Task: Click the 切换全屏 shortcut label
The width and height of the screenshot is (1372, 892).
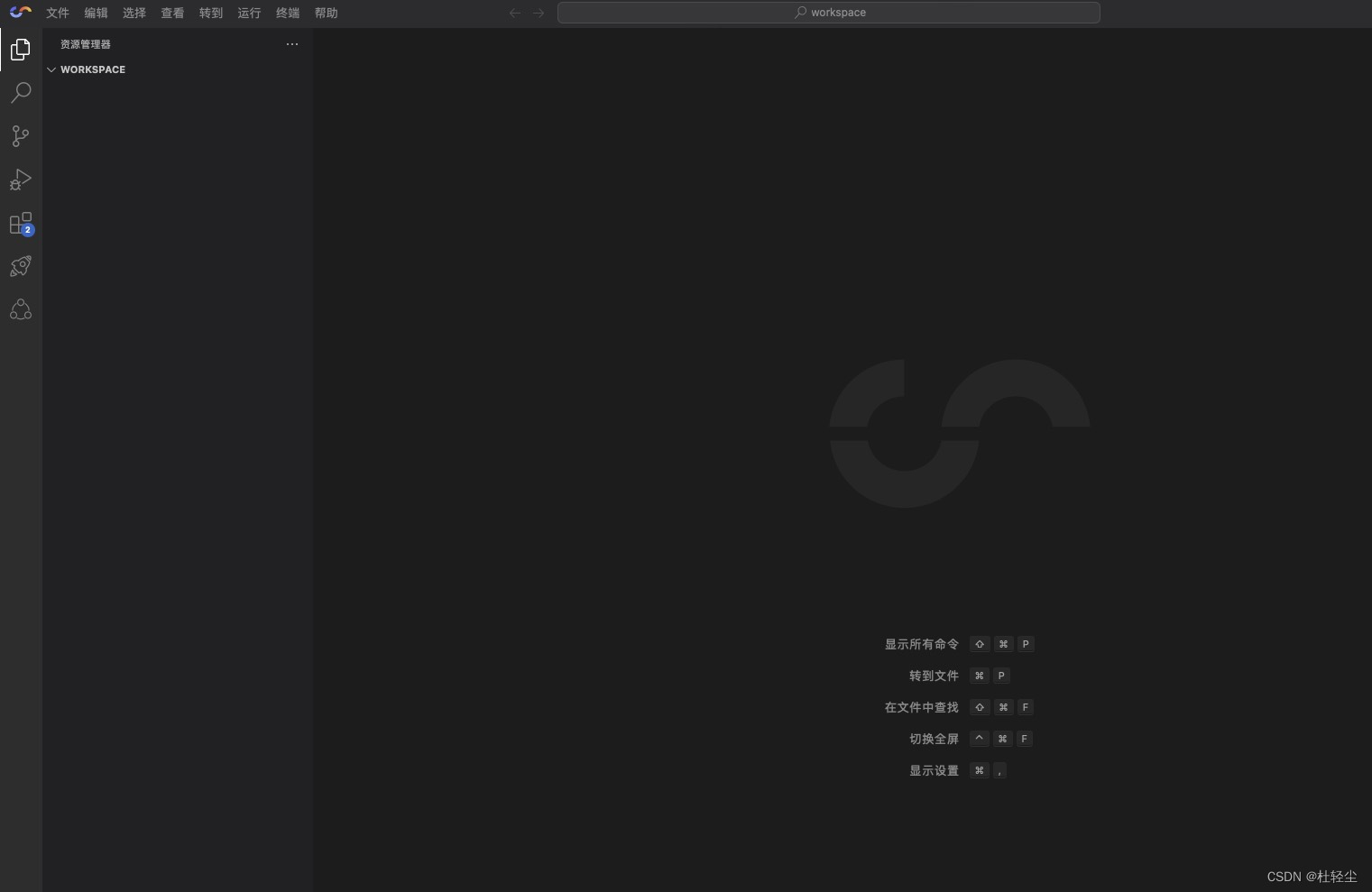Action: (934, 739)
